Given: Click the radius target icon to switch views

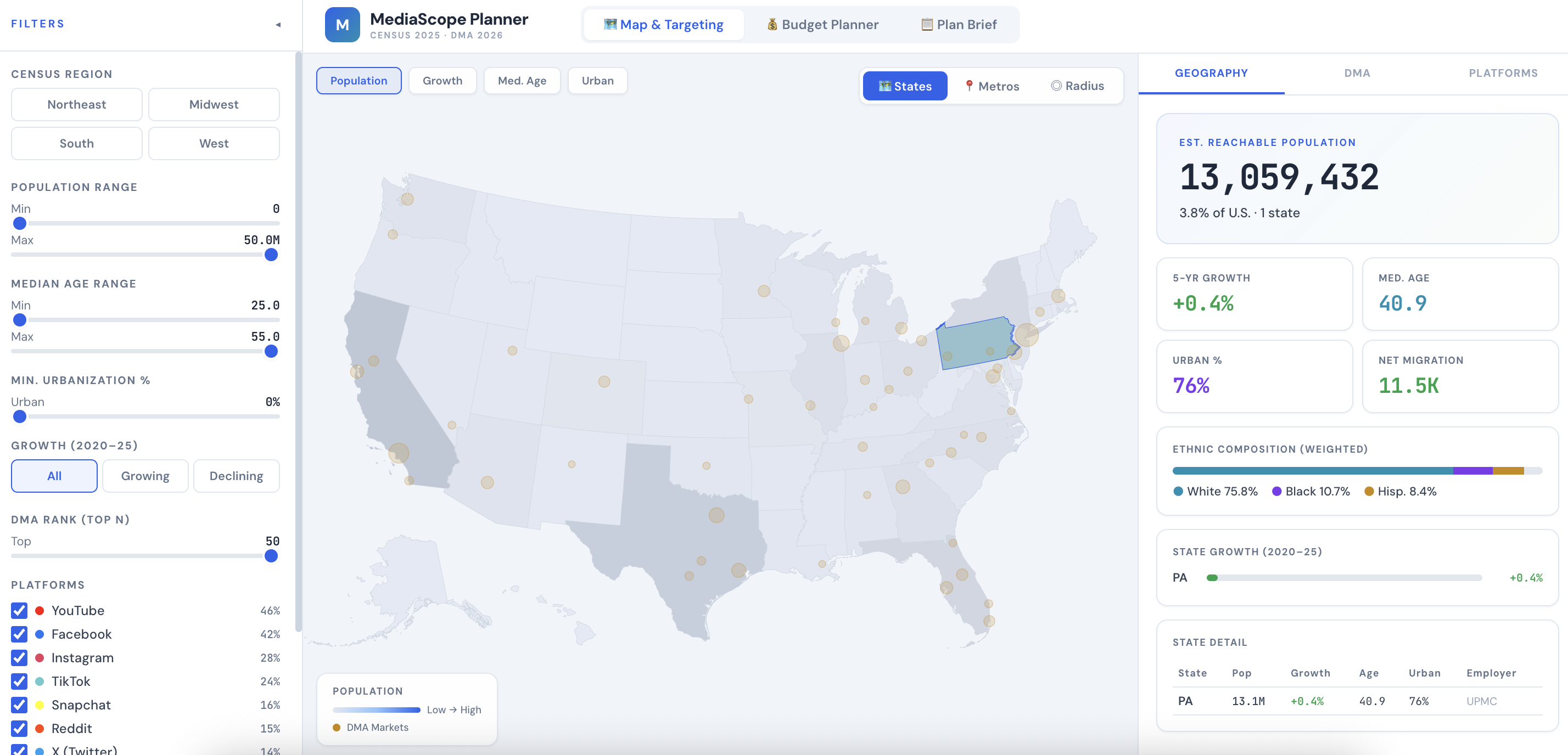Looking at the screenshot, I should click(1057, 86).
